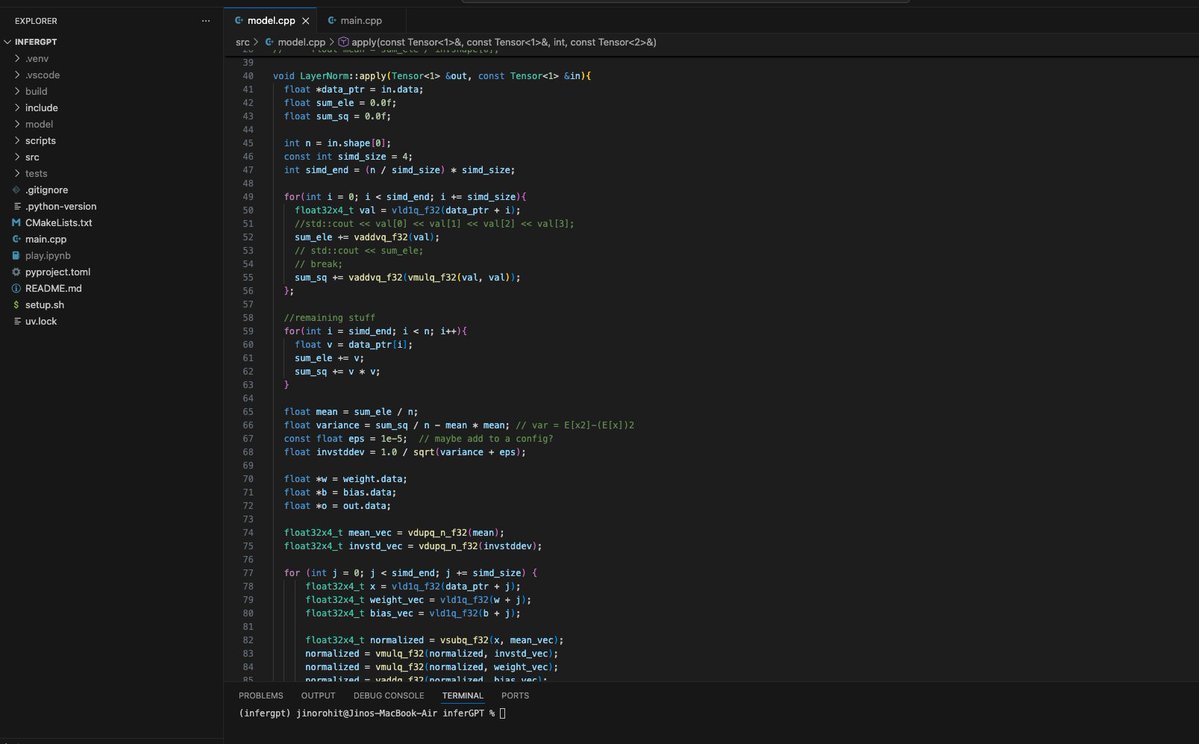The height and width of the screenshot is (744, 1199).
Task: Click the setup.sh shell icon
Action: 16,305
